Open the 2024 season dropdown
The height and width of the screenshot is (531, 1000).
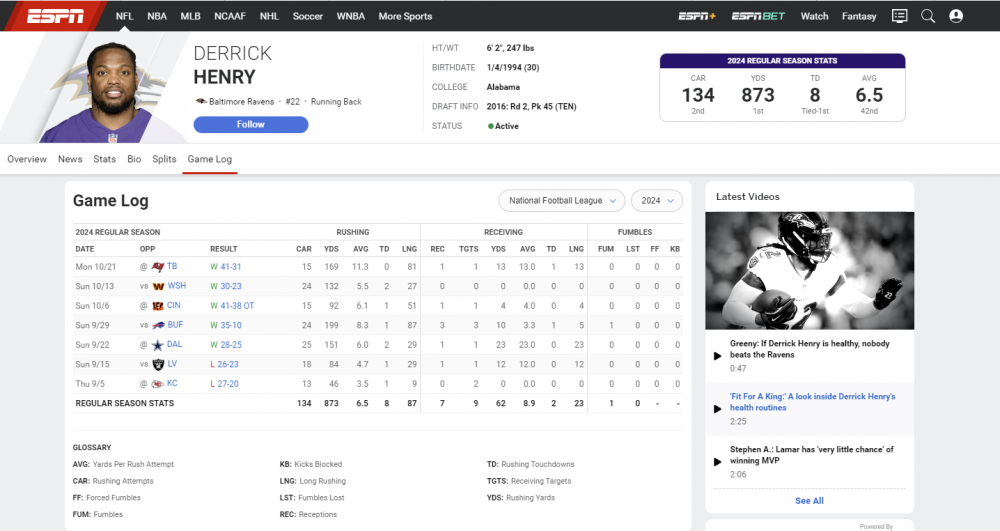click(656, 201)
